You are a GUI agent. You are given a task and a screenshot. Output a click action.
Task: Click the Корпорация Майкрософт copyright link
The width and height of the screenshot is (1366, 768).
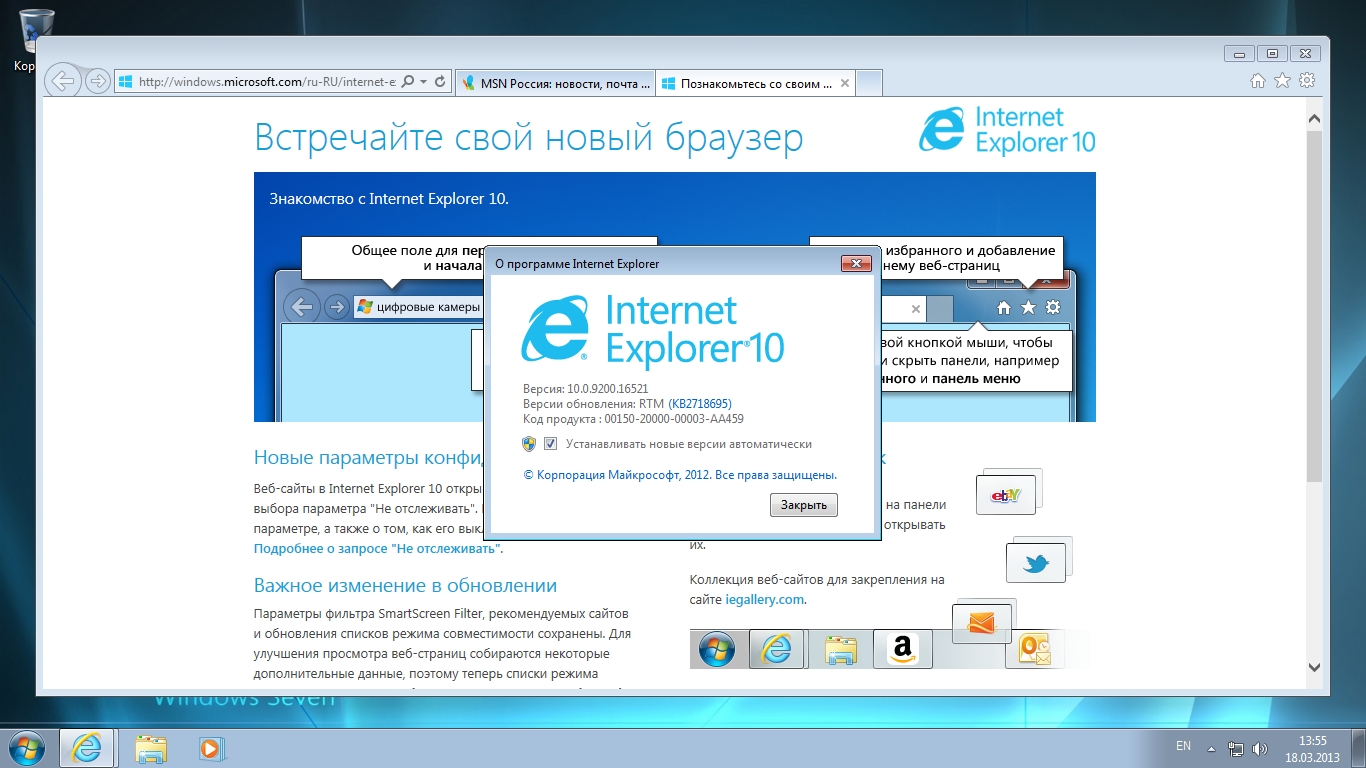click(680, 476)
